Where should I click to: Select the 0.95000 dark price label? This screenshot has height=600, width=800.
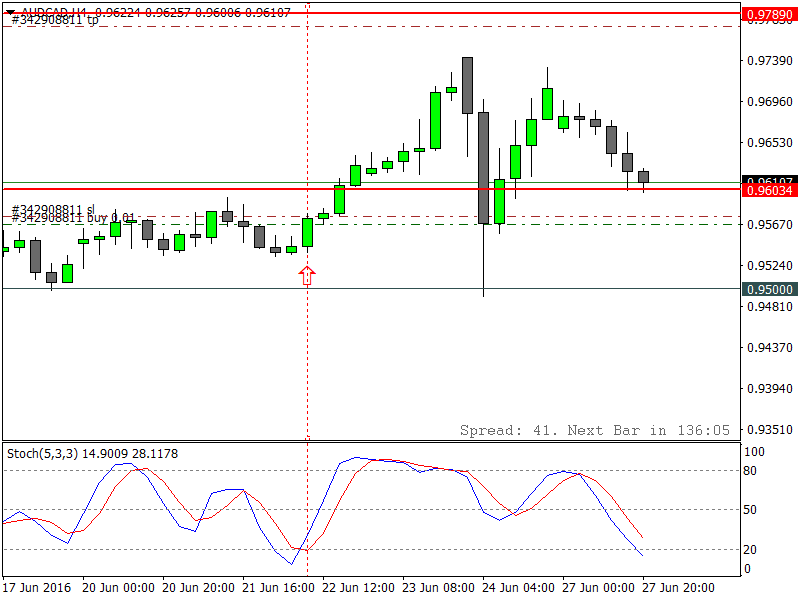pyautogui.click(x=769, y=289)
